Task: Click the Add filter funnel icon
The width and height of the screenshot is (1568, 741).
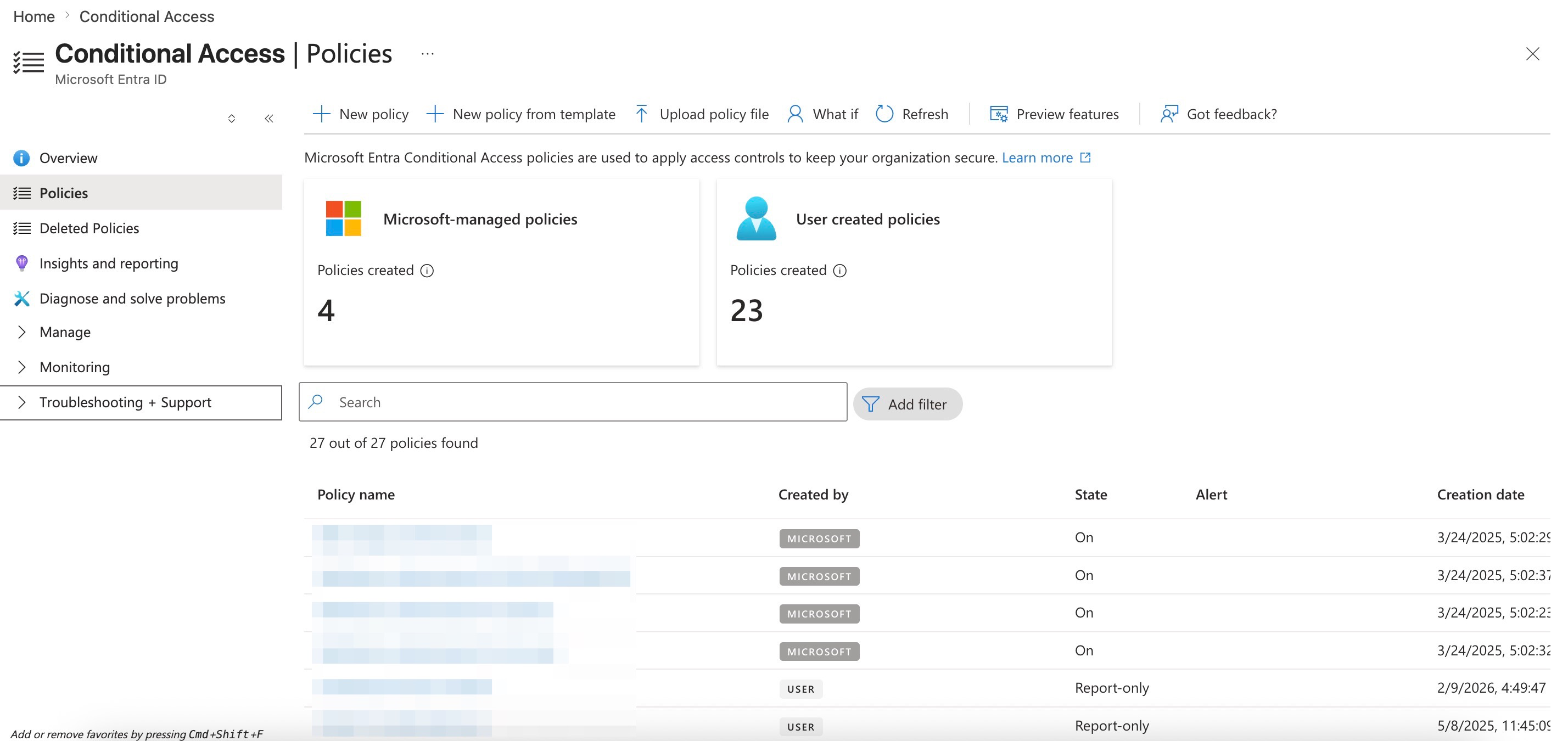Action: click(870, 405)
